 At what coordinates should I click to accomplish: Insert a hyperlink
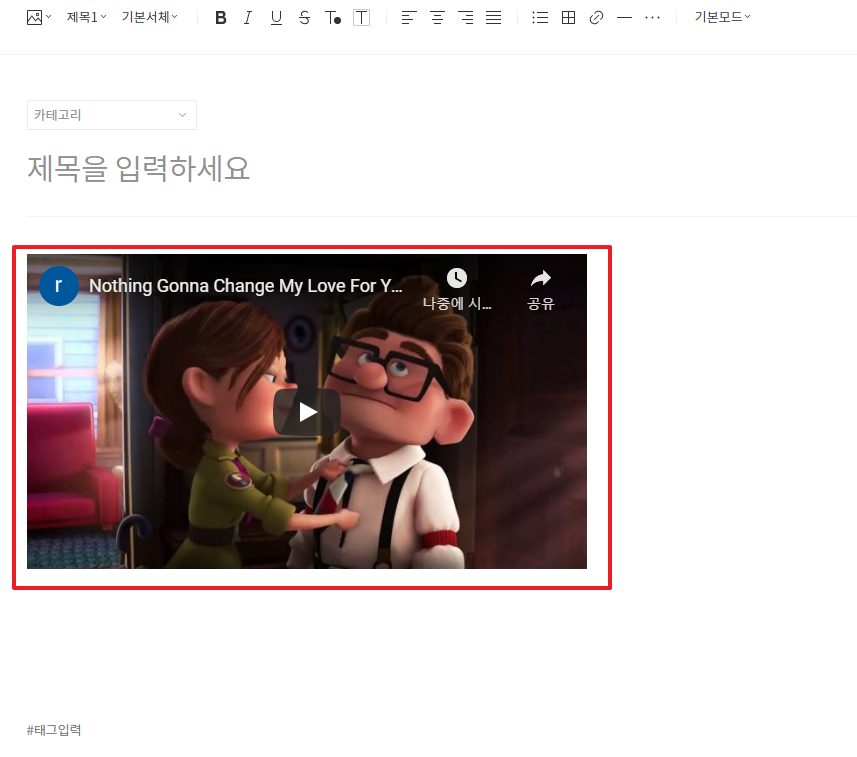point(596,18)
